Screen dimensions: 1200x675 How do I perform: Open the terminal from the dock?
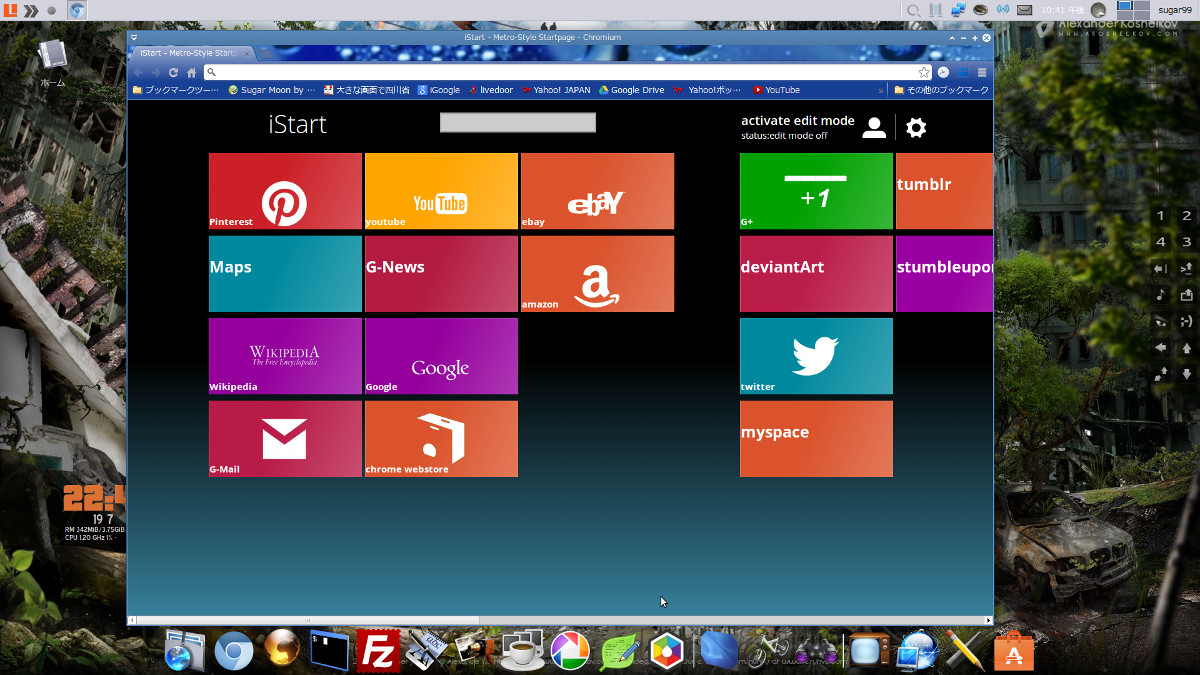pos(330,650)
